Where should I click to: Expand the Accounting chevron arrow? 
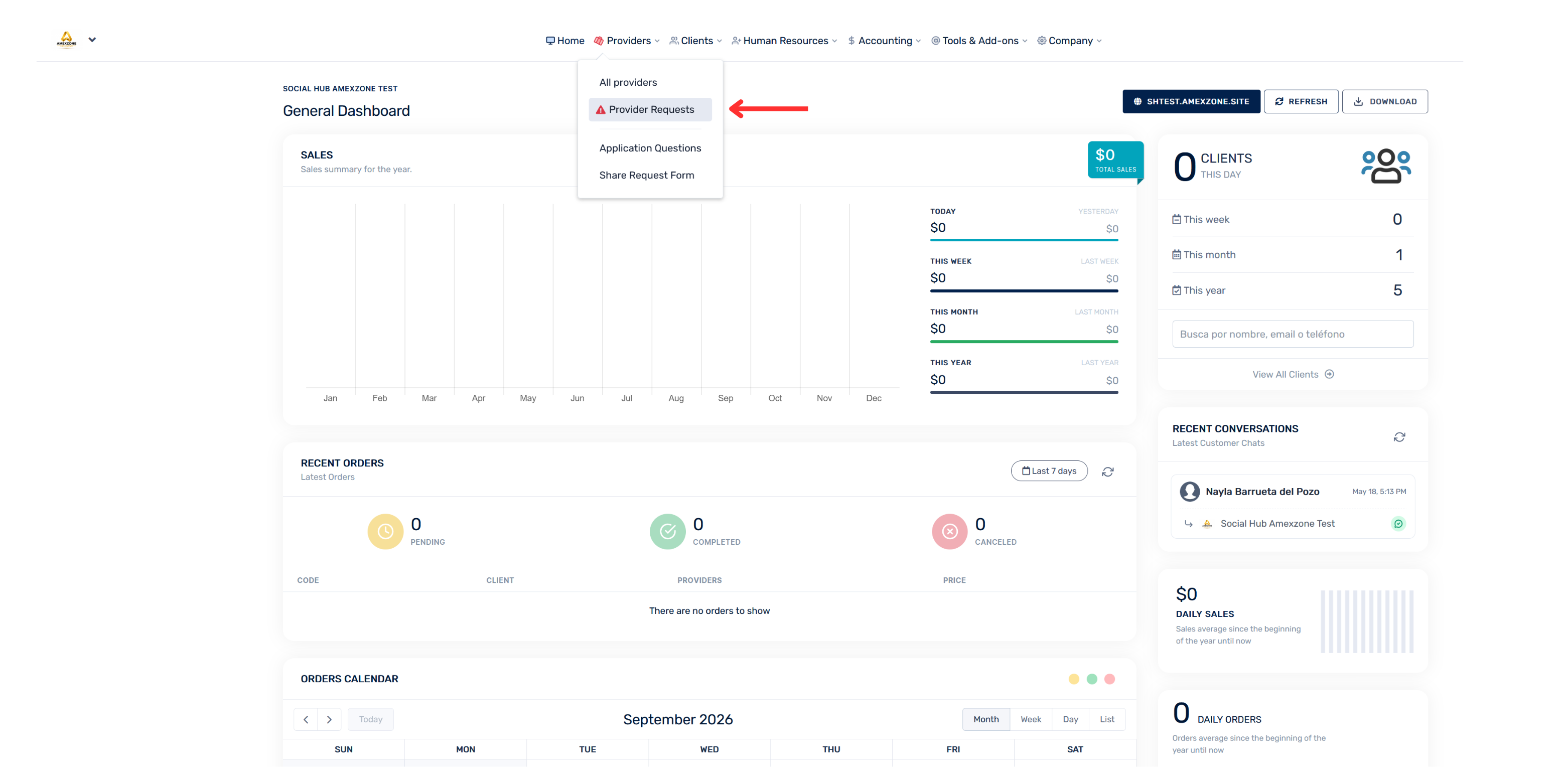pyautogui.click(x=918, y=42)
